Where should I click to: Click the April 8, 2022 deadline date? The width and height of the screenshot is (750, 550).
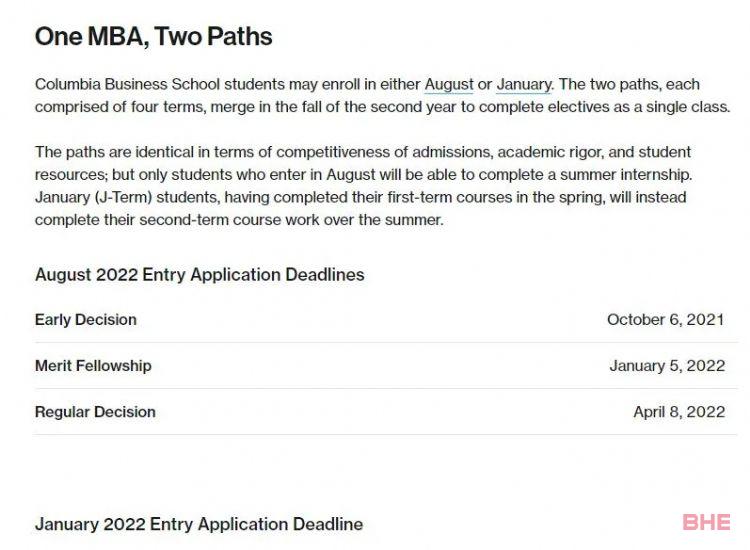679,412
